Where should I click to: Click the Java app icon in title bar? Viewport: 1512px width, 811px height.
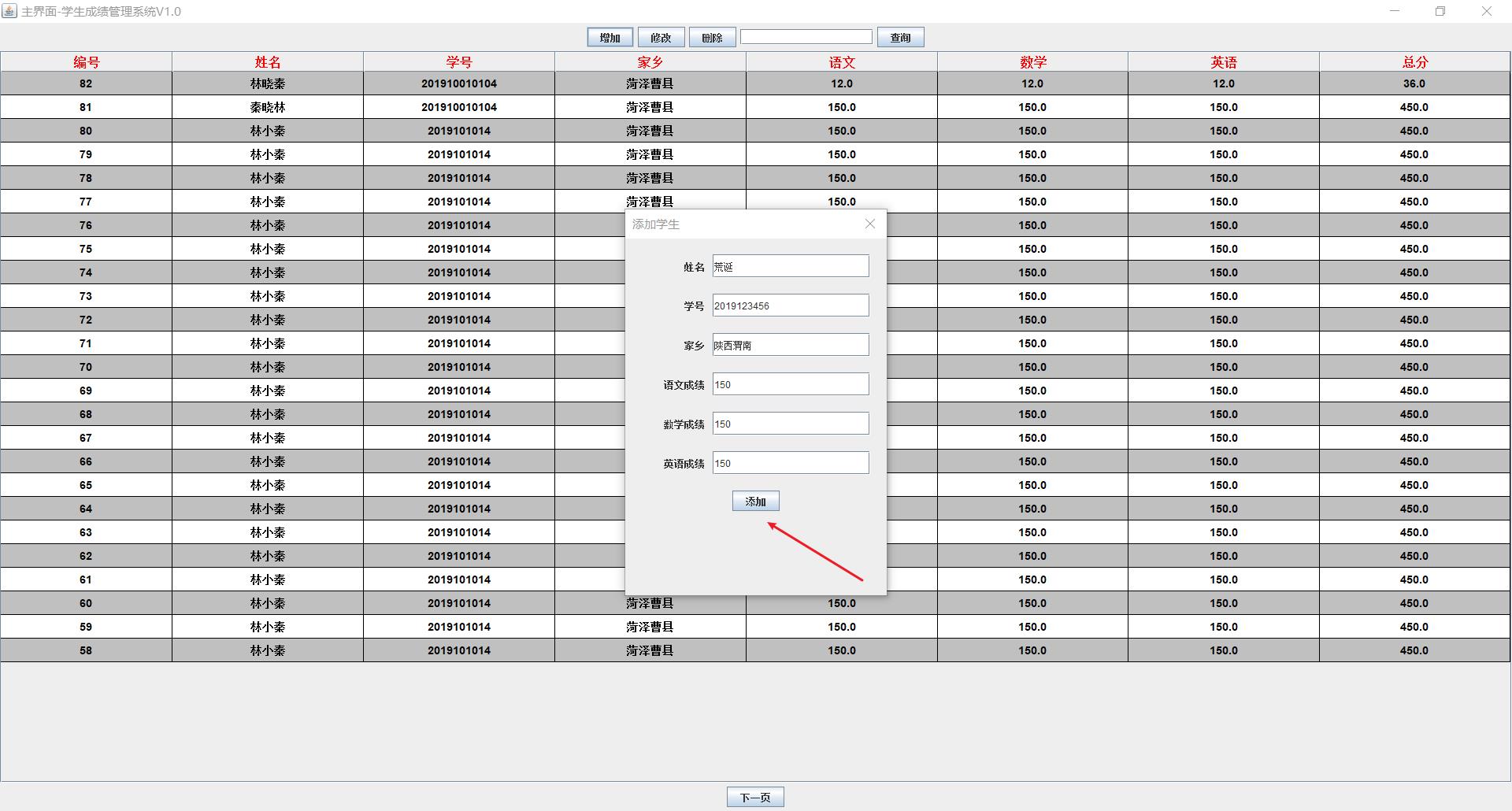(x=9, y=11)
